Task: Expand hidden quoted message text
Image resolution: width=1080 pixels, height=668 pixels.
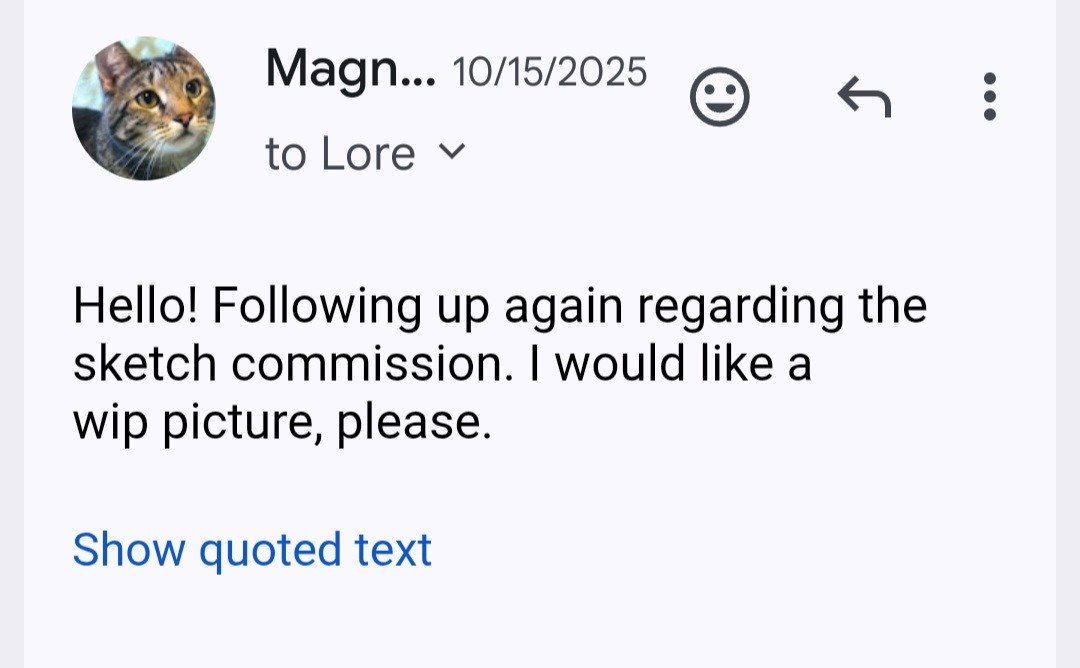Action: [252, 550]
